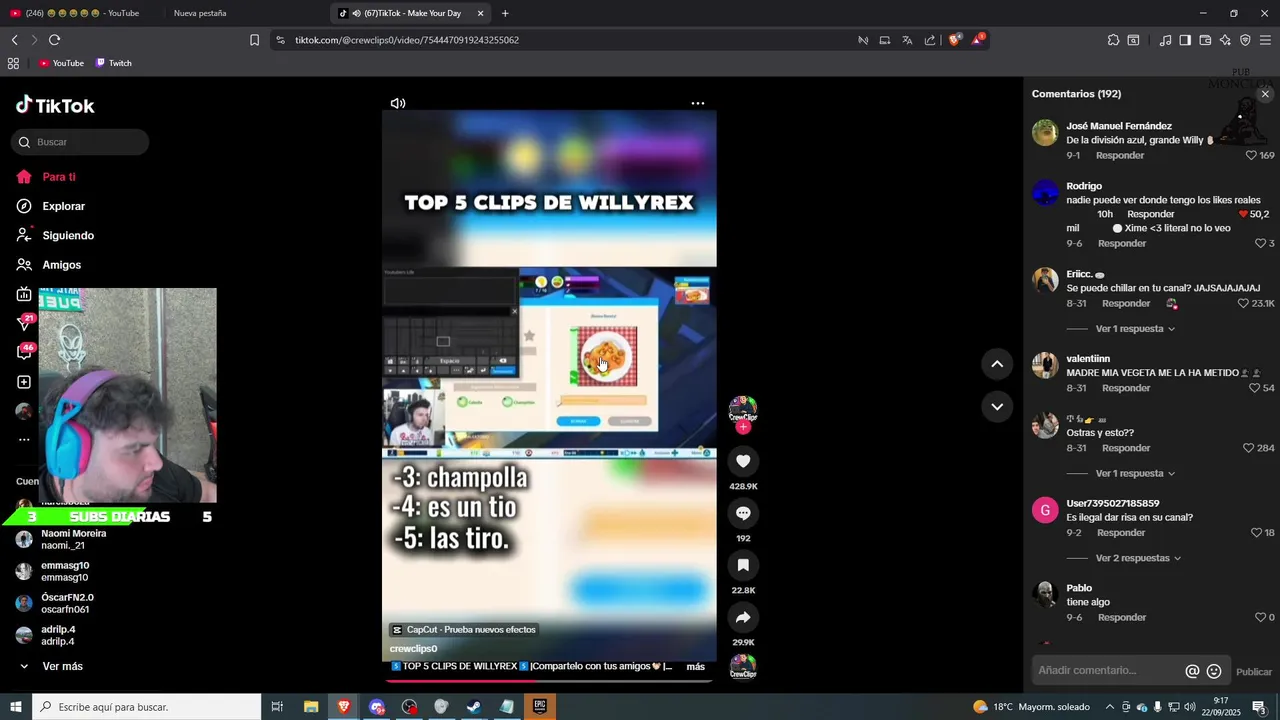
Task: Expand 'Ver 1 respuesta' under 'Ostras y esto??'
Action: point(1135,474)
